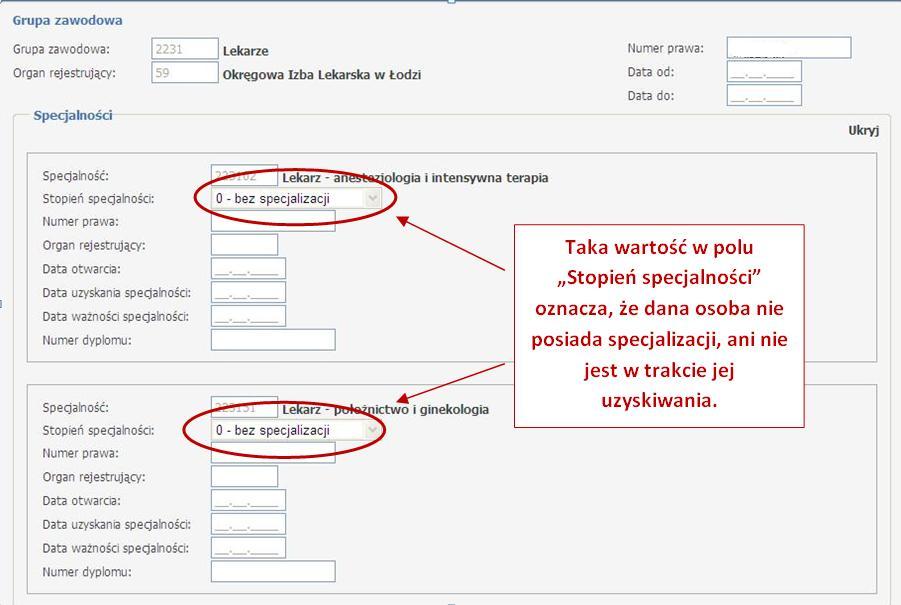Click Data uzyskania specjalności field for anestezjologia
The height and width of the screenshot is (605, 901).
[248, 293]
